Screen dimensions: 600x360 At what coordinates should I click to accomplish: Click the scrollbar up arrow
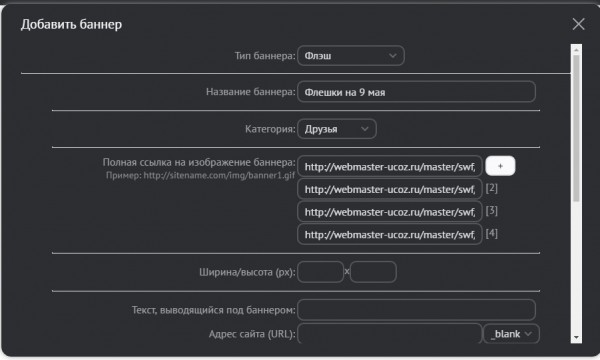(x=576, y=49)
